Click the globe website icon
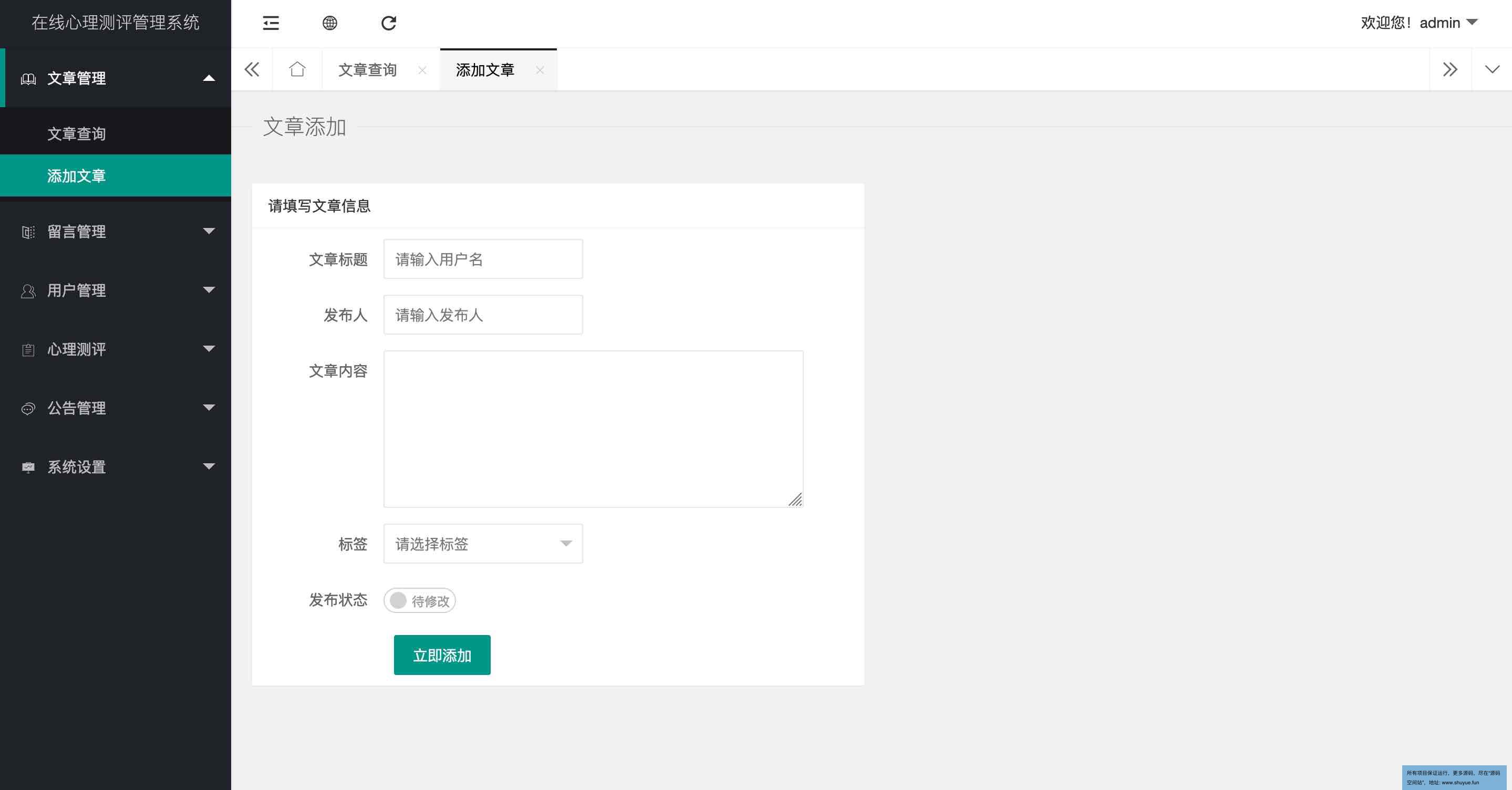 330,23
